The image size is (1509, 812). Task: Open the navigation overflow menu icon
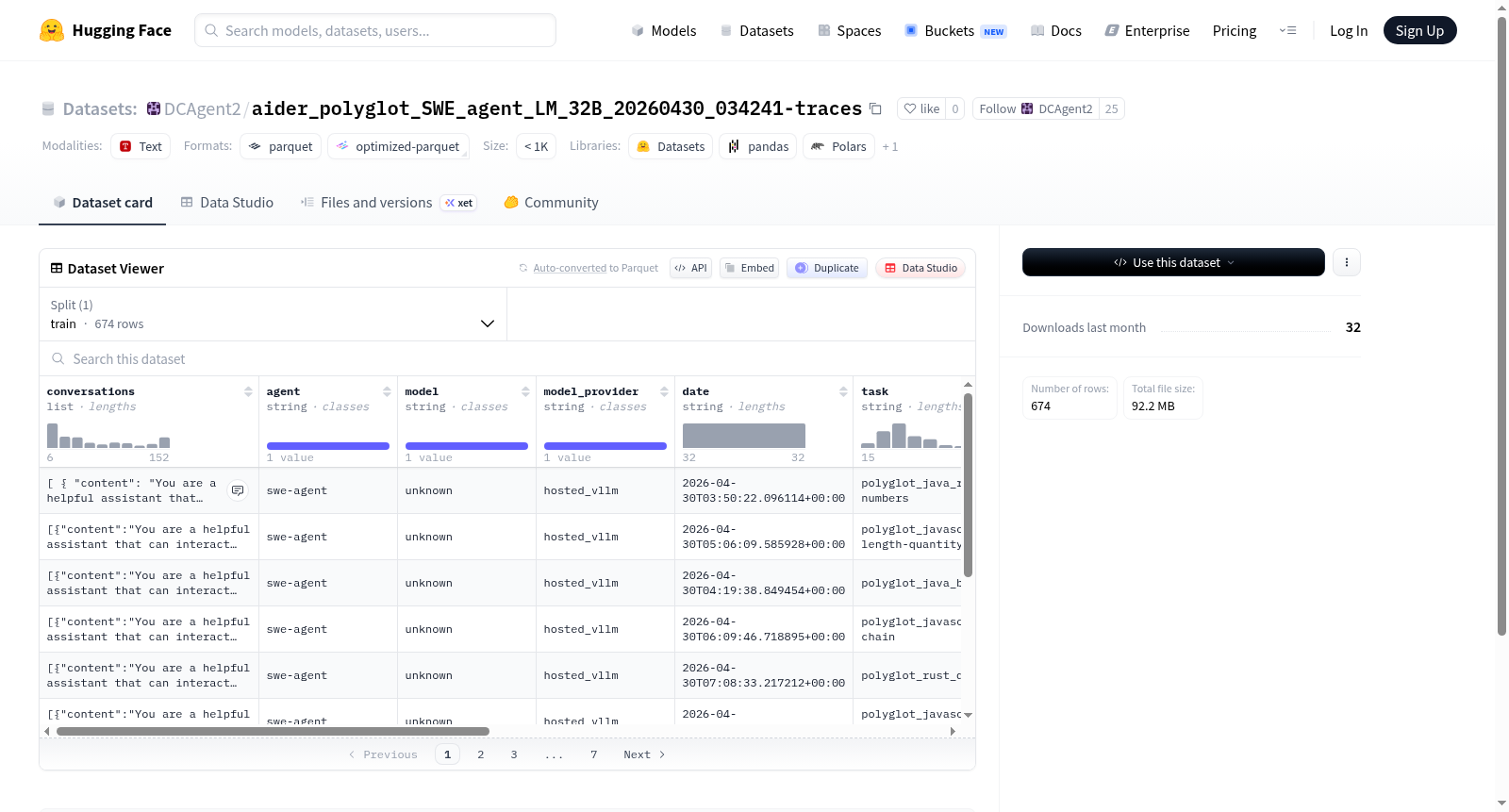tap(1287, 30)
